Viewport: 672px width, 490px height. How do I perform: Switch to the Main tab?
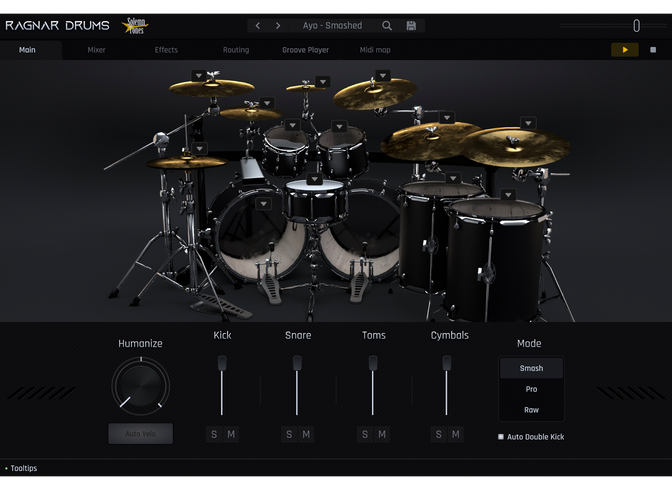27,50
